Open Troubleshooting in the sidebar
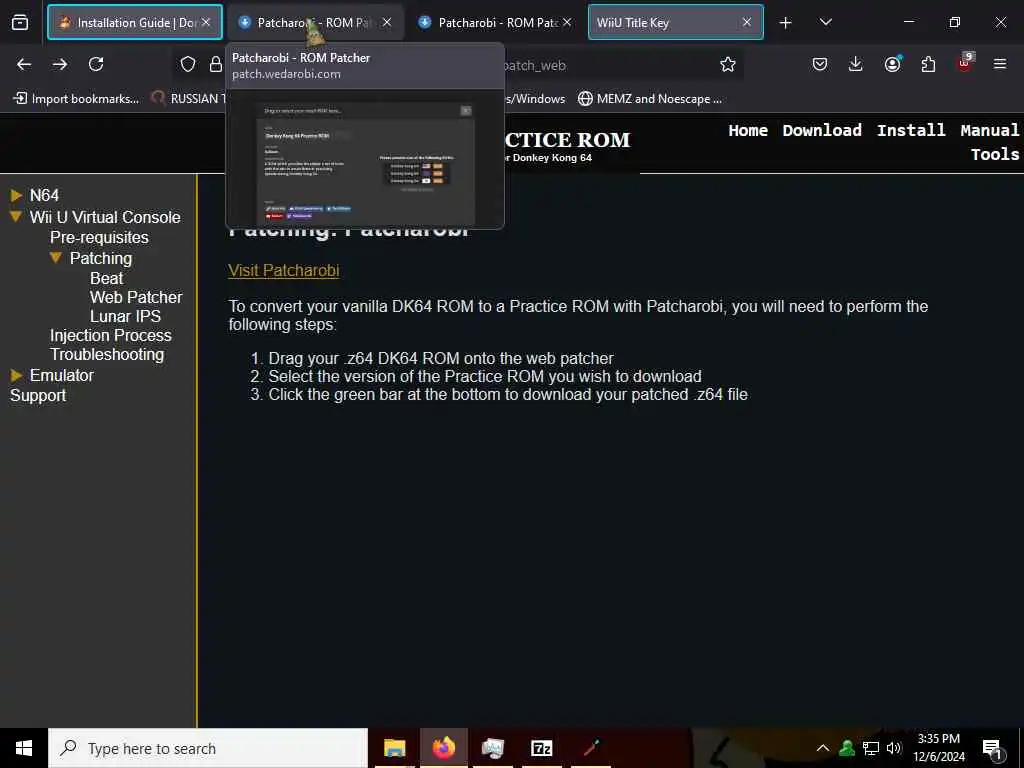 (107, 354)
